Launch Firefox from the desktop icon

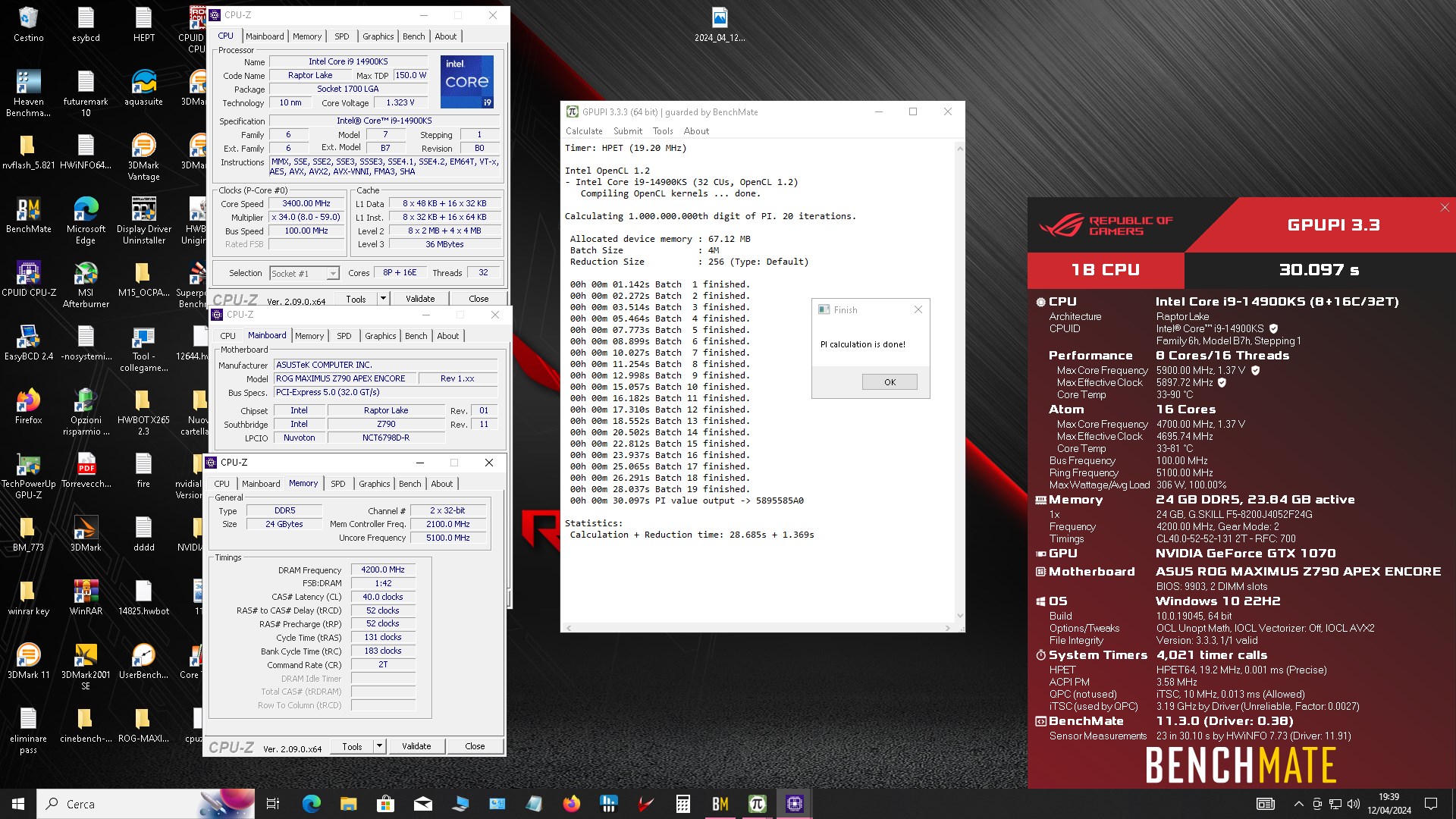pos(28,406)
